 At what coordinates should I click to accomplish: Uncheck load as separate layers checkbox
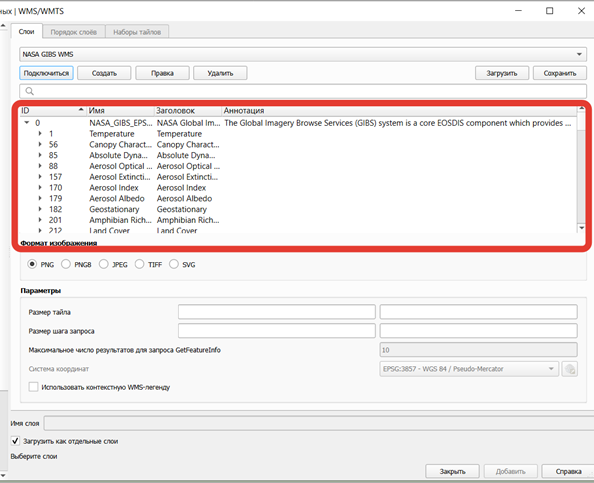[x=15, y=441]
